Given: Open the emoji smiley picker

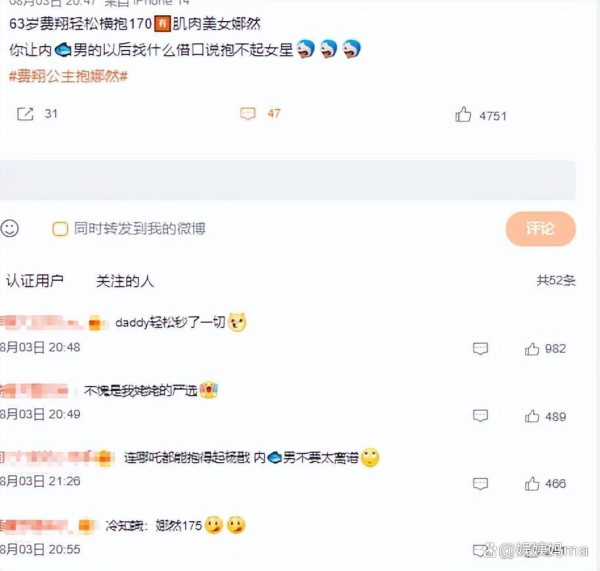Looking at the screenshot, I should [x=10, y=228].
